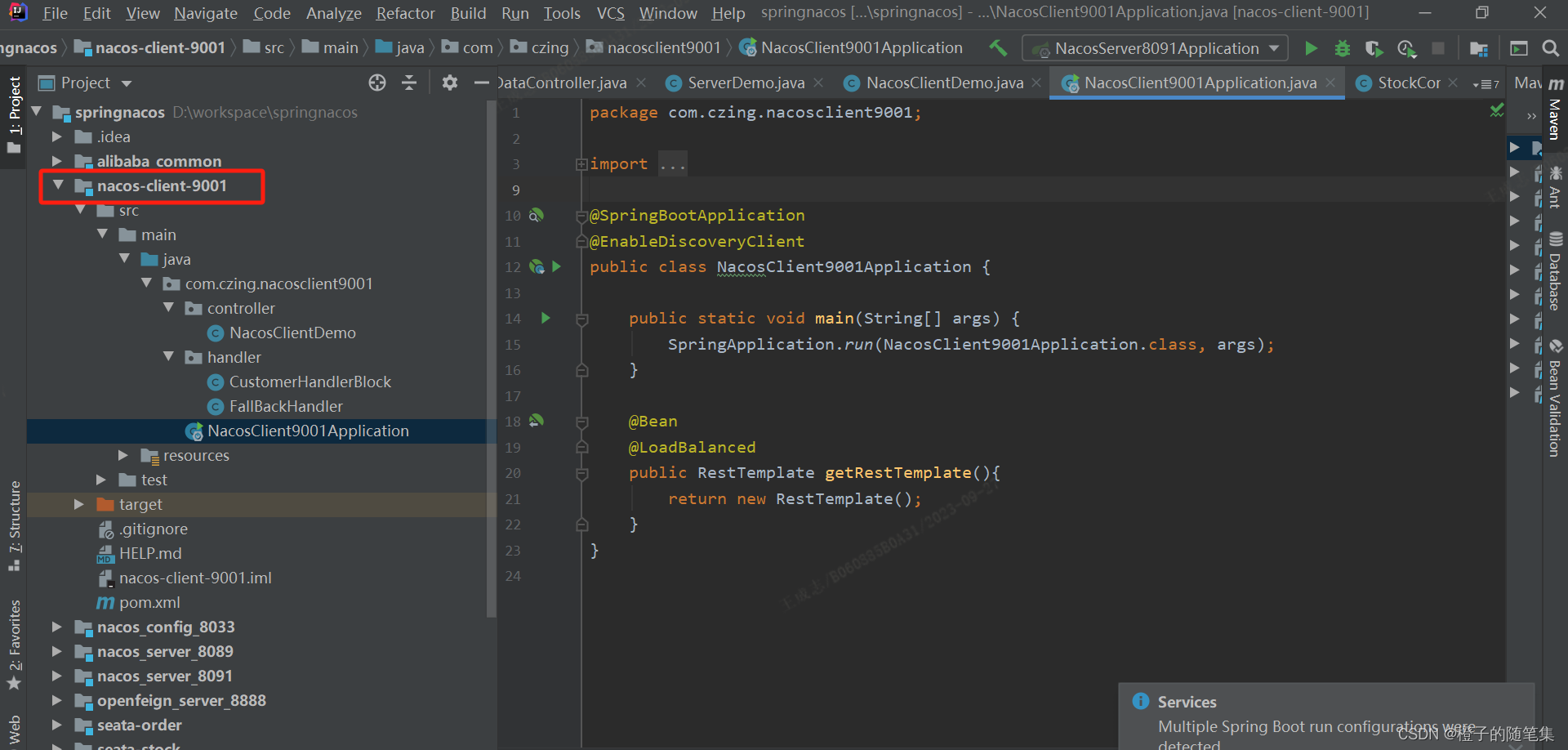This screenshot has width=1568, height=750.
Task: Hide the Project tool window
Action: 481,83
